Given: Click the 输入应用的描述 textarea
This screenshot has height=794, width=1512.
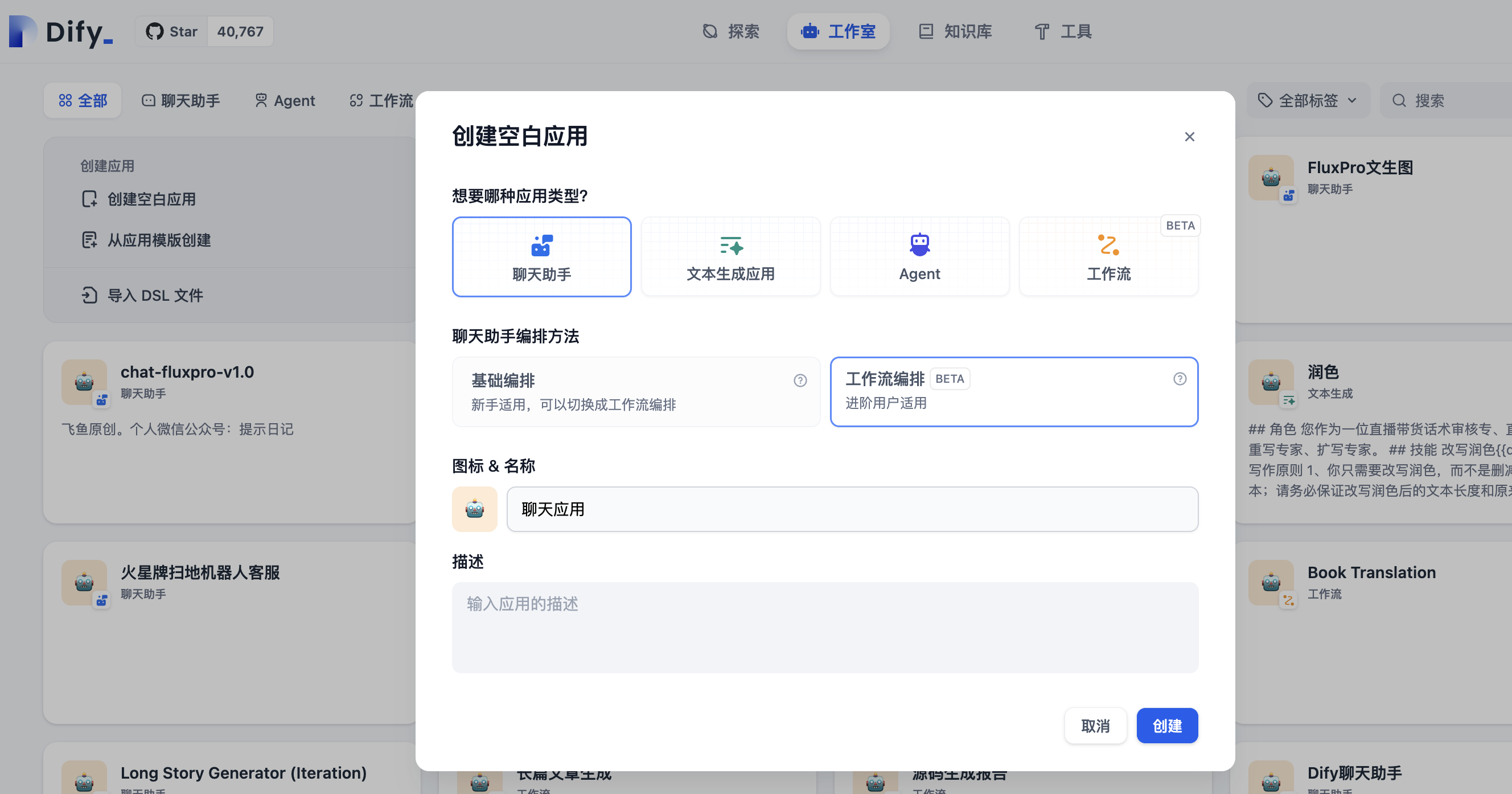Looking at the screenshot, I should 825,628.
